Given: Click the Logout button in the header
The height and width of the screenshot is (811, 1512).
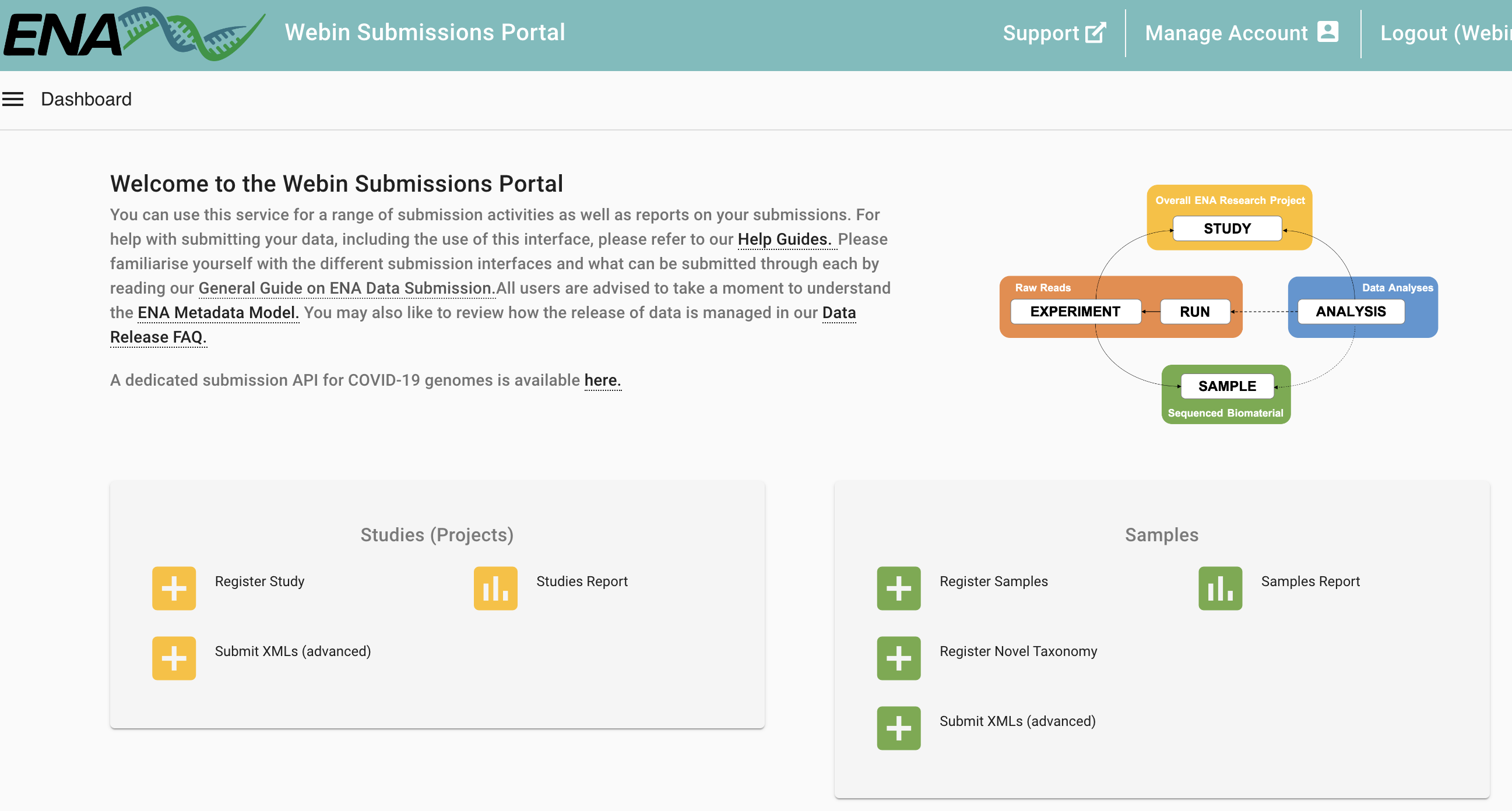Looking at the screenshot, I should coord(1444,33).
